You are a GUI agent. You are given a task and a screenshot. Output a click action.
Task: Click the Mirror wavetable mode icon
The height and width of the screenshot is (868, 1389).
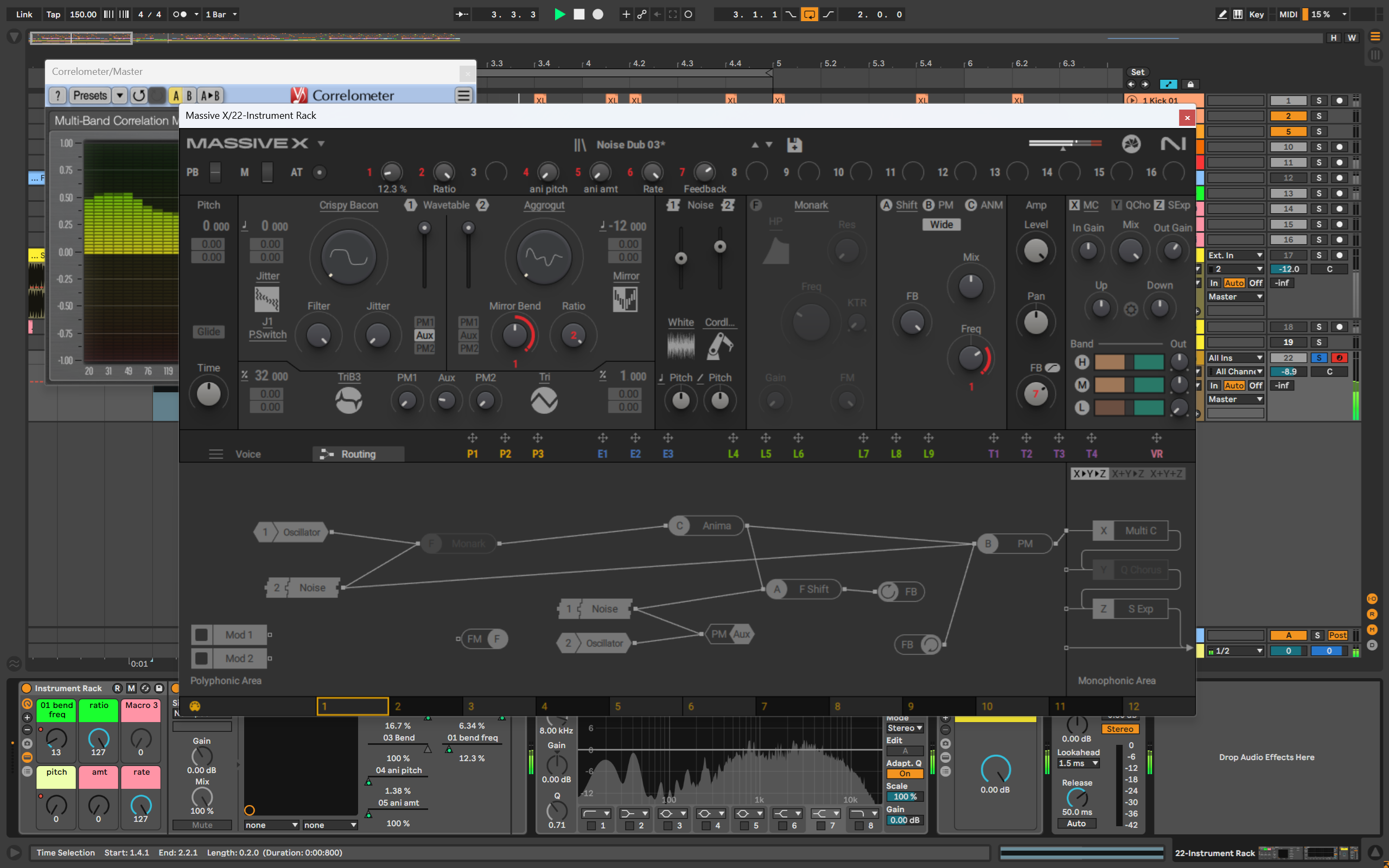click(625, 299)
